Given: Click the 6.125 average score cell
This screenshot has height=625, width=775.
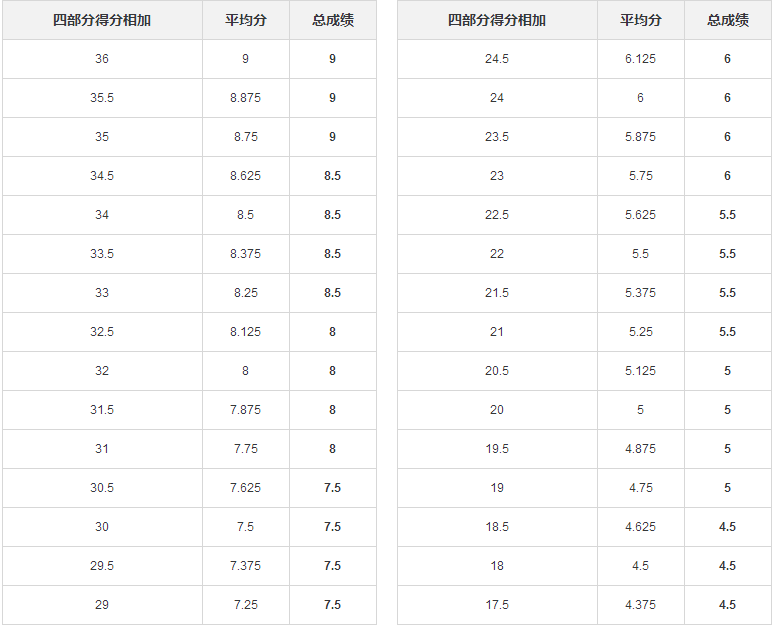Looking at the screenshot, I should (640, 59).
